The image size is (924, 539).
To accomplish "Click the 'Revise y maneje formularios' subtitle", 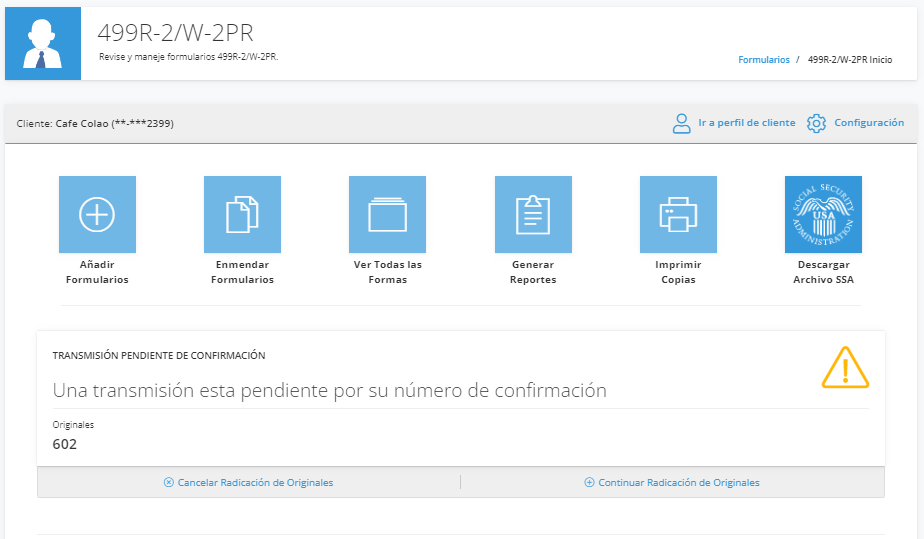I will point(189,57).
